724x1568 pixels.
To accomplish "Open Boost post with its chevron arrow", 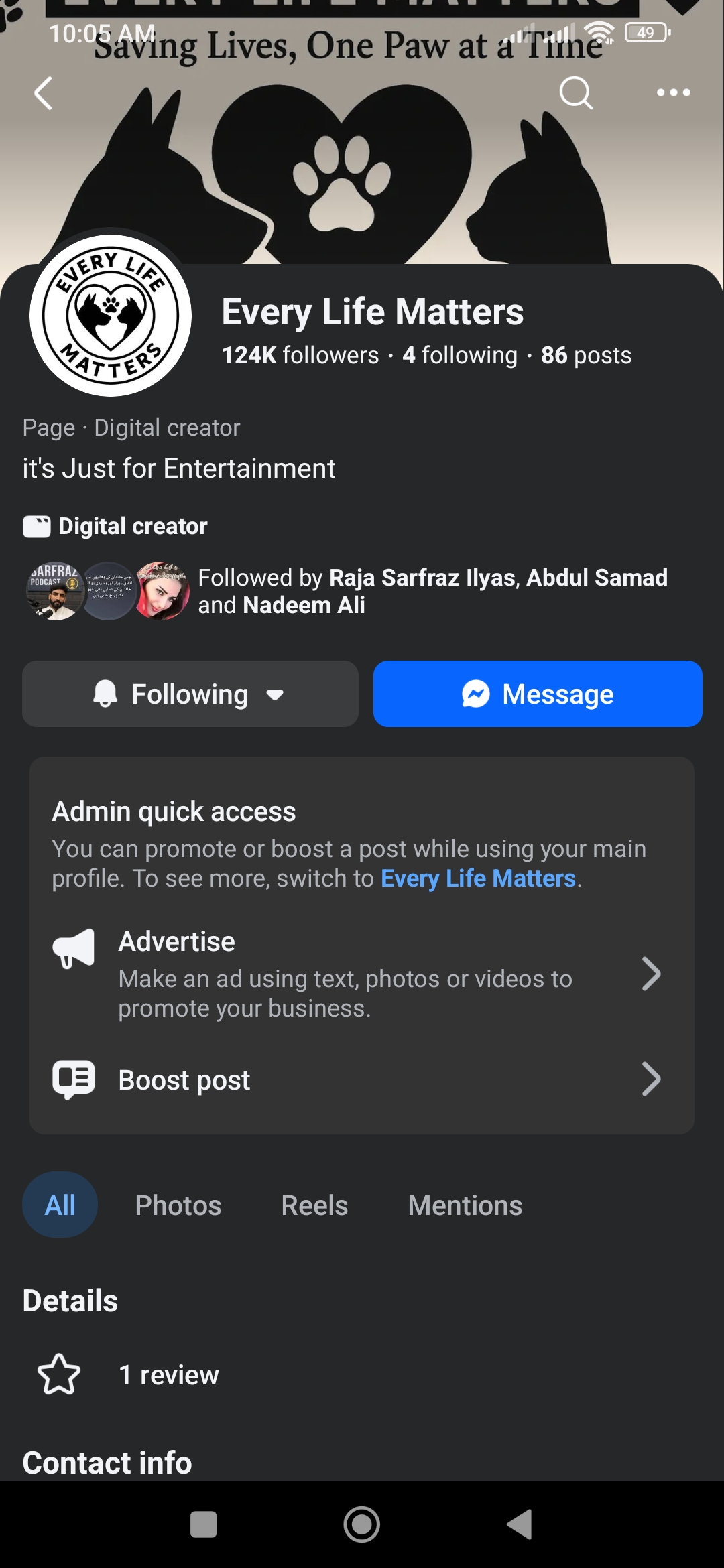I will point(651,1079).
